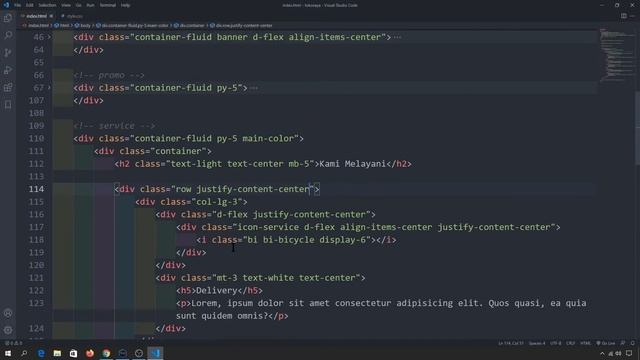Click the active VS Code taskbar icon
This screenshot has height=360, width=640.
coord(155,353)
